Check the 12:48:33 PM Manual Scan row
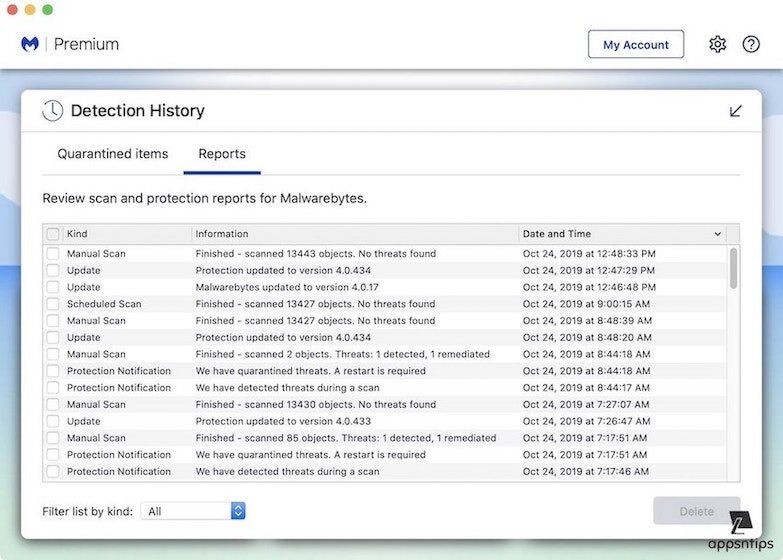The image size is (783, 560). [53, 254]
